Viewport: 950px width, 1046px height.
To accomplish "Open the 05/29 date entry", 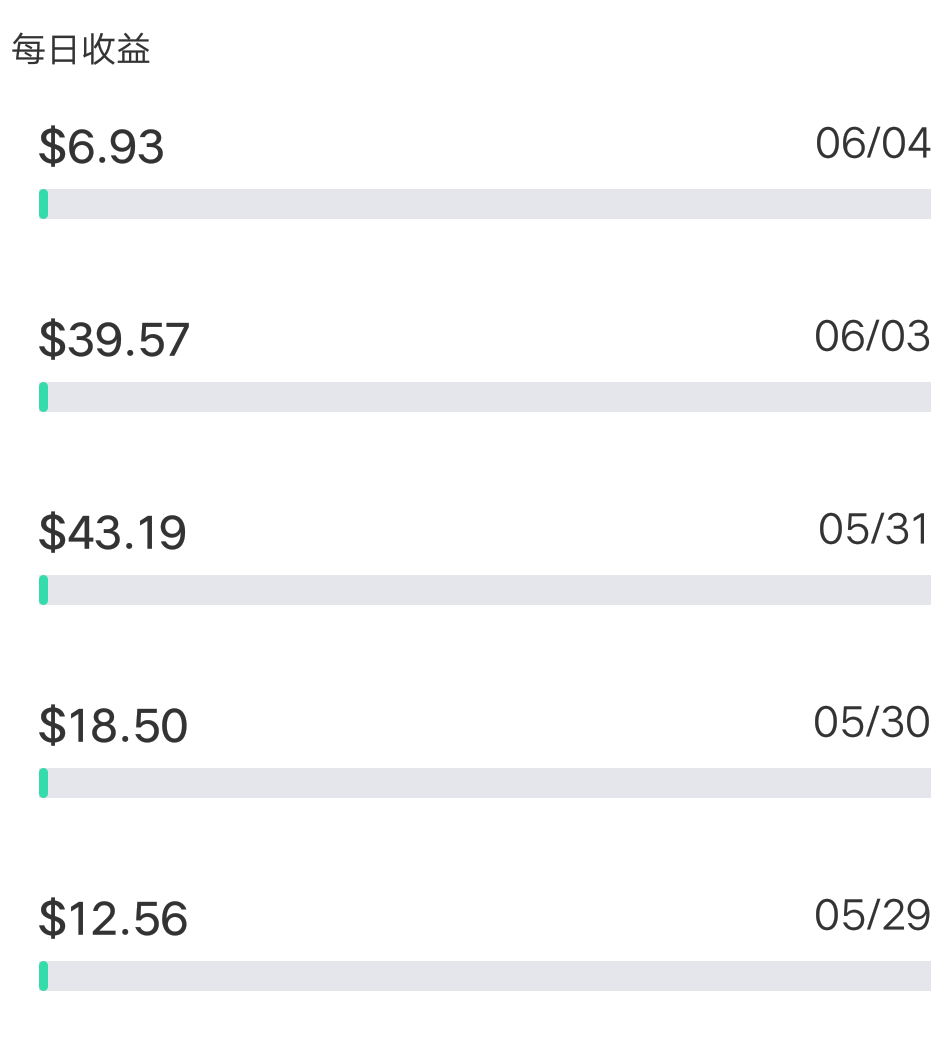I will pos(873,915).
